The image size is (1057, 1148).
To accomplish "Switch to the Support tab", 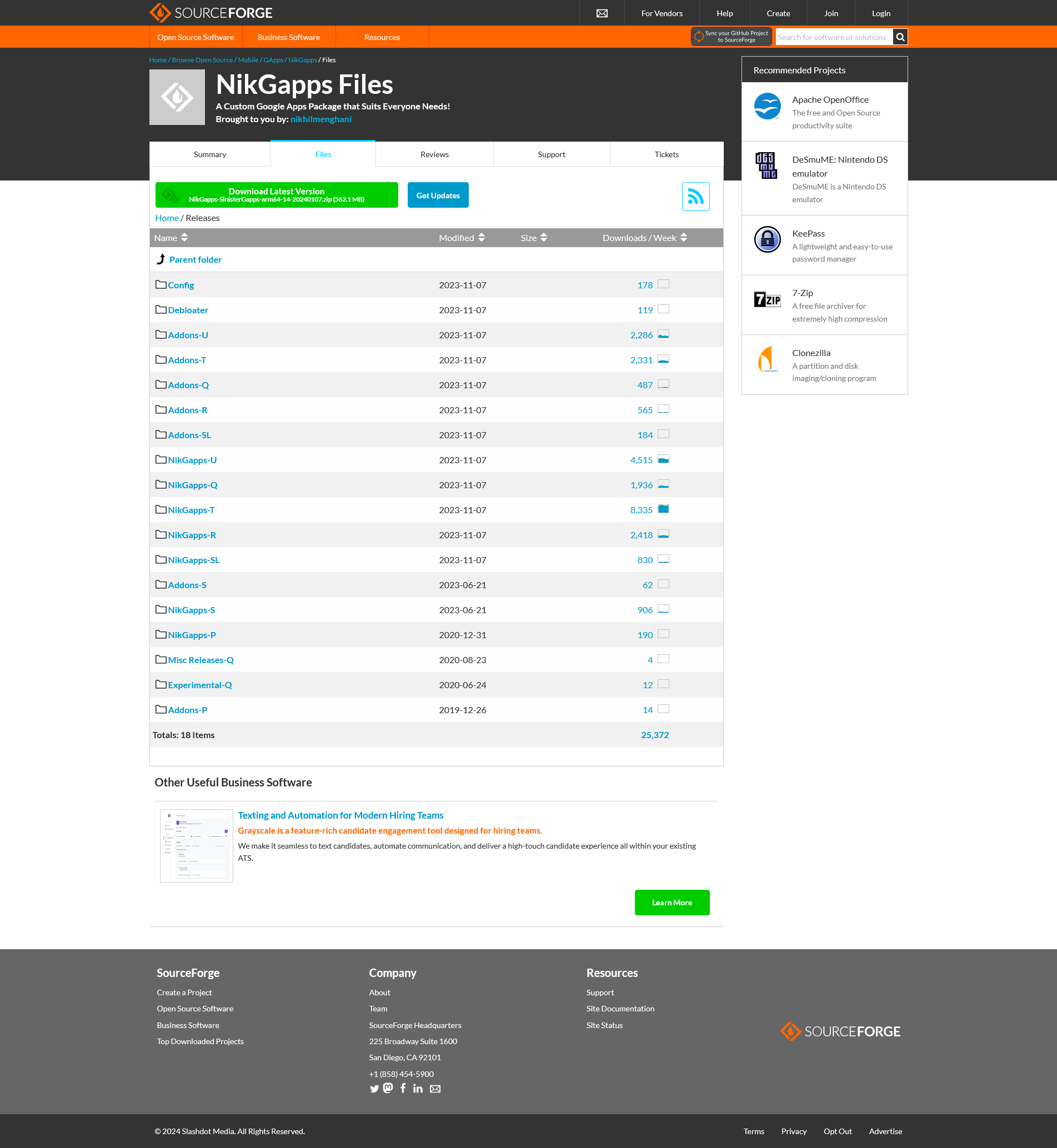I will [x=552, y=154].
